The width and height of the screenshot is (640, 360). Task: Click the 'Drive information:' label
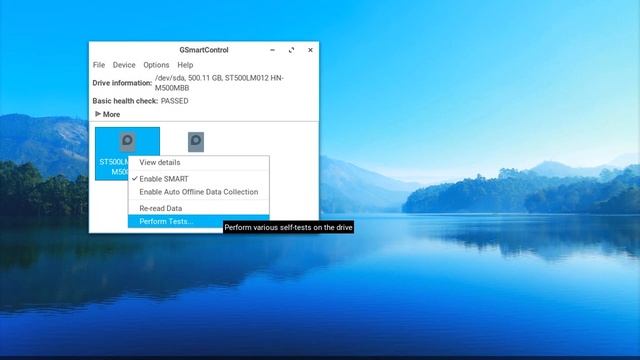click(122, 83)
